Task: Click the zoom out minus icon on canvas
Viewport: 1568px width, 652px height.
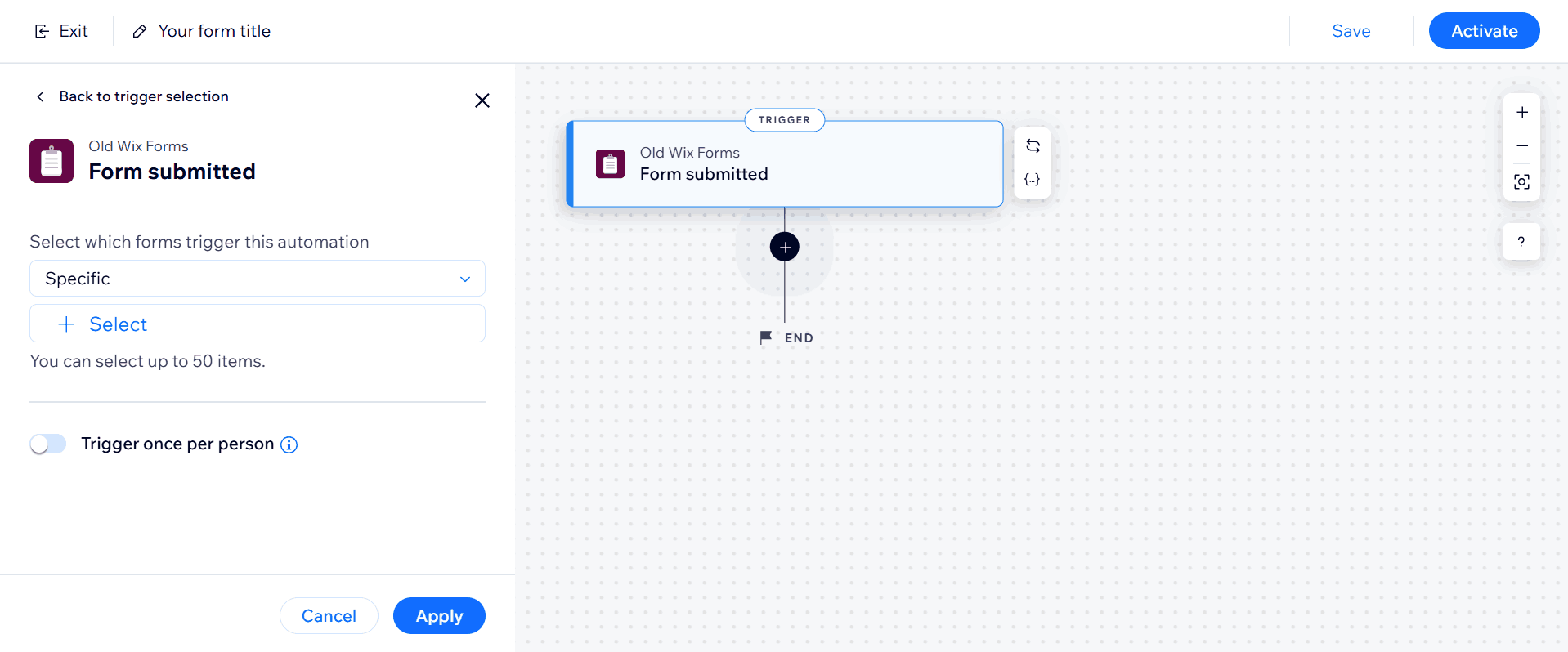Action: click(x=1521, y=146)
